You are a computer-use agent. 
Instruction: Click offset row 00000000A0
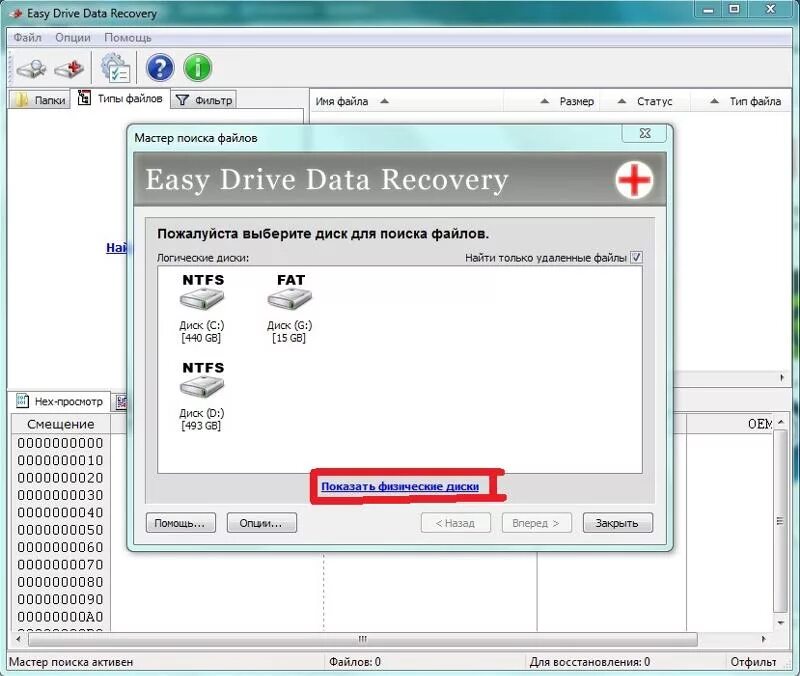click(x=60, y=616)
